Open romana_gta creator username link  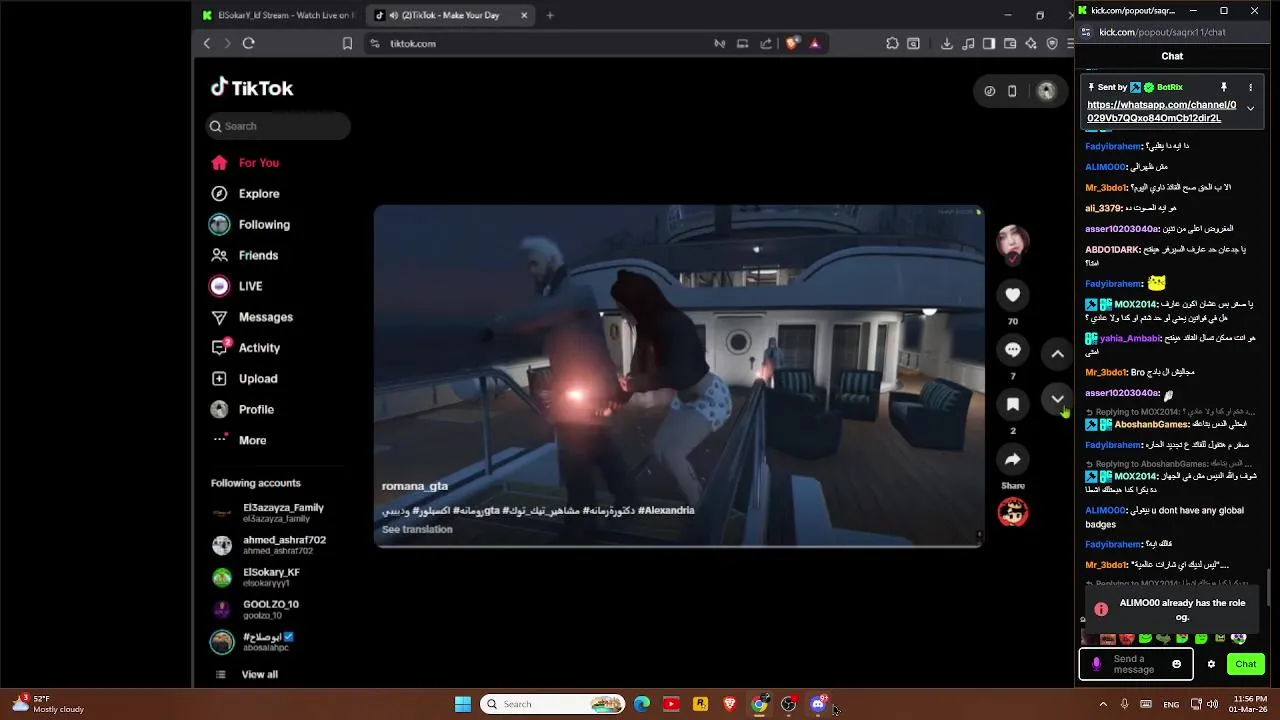pos(414,486)
